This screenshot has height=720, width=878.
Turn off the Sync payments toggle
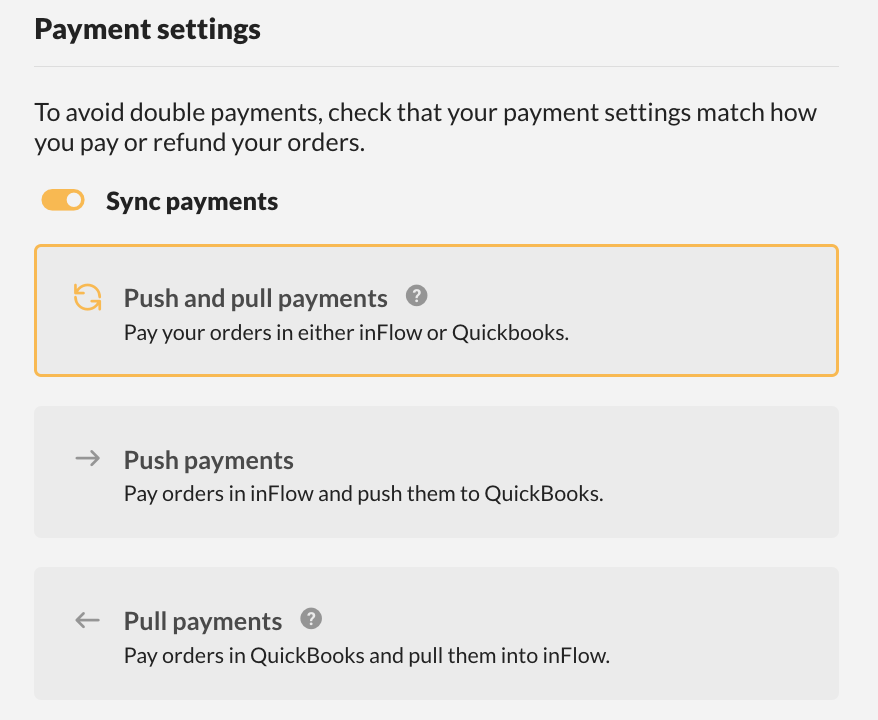click(x=62, y=200)
